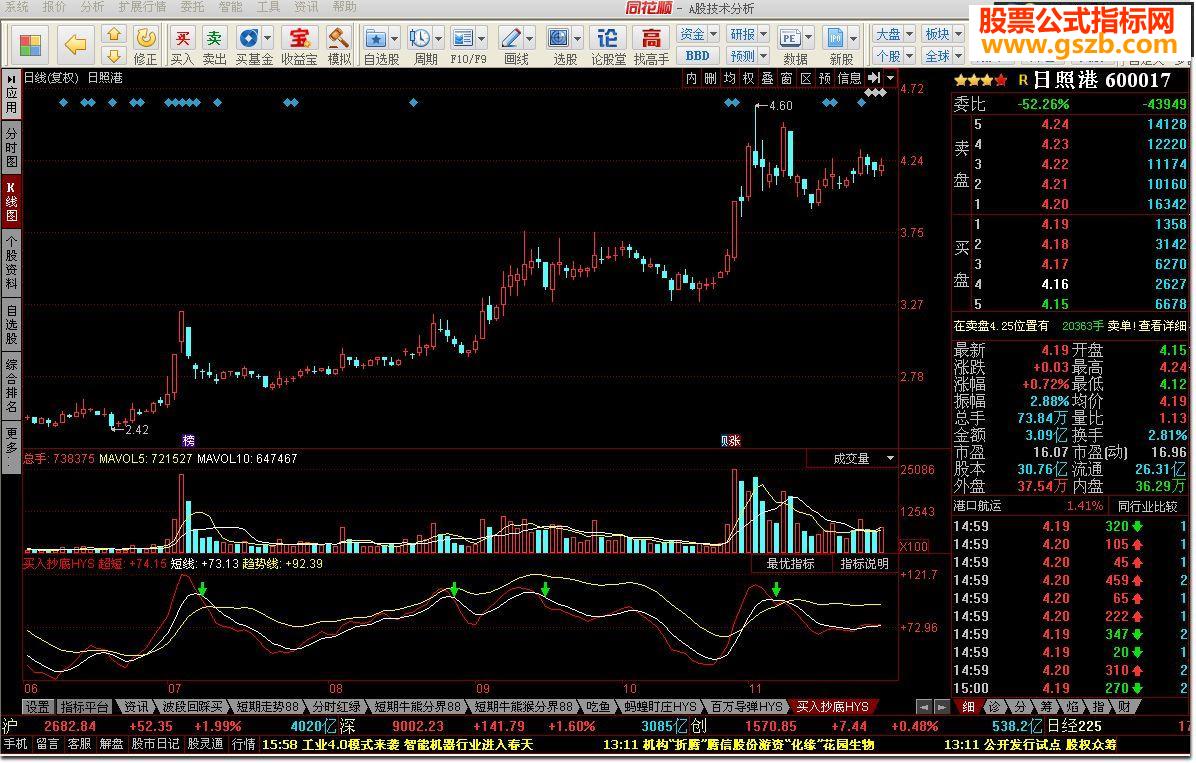Click the 同行业比较 link

coord(1146,506)
